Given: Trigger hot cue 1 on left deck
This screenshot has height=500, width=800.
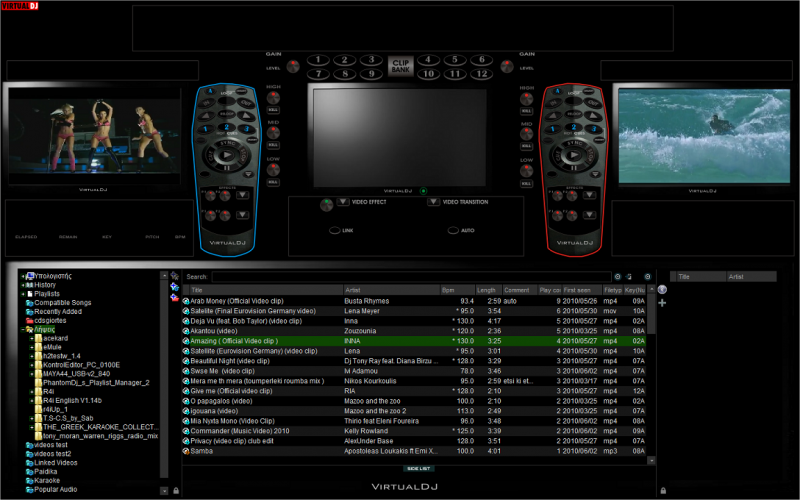Looking at the screenshot, I should (206, 129).
